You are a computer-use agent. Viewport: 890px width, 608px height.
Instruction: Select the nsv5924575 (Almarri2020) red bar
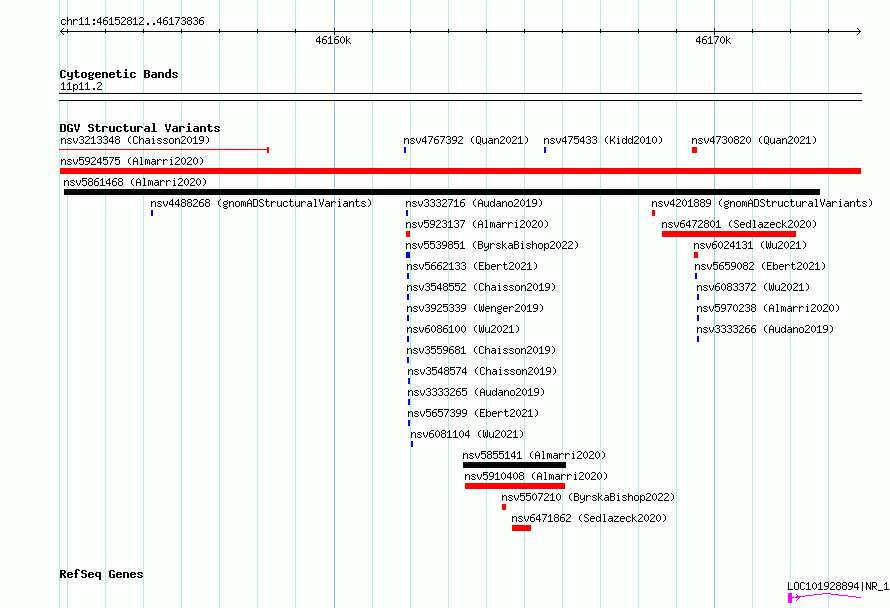click(460, 171)
